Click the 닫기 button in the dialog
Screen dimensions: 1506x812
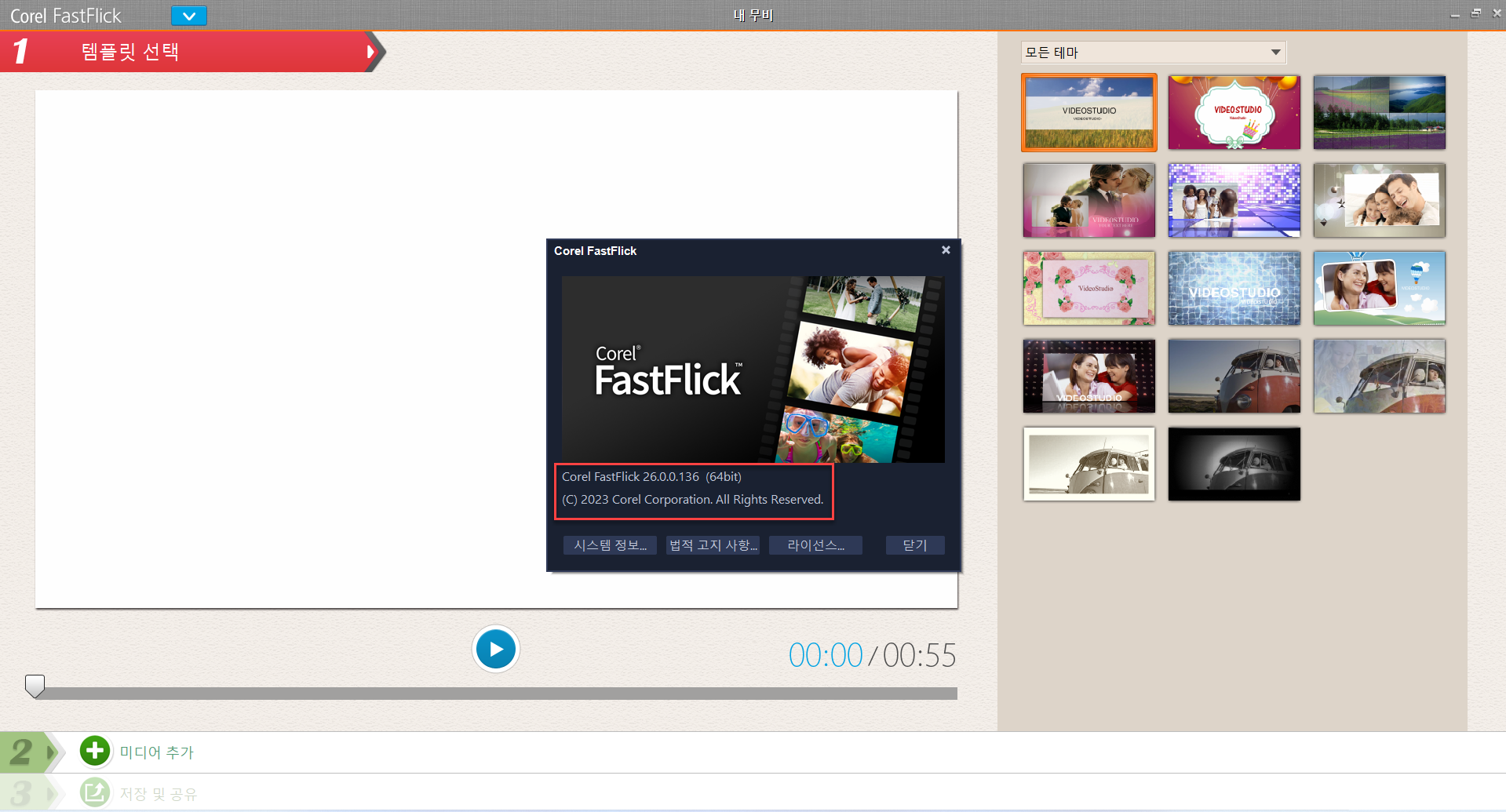click(x=915, y=545)
